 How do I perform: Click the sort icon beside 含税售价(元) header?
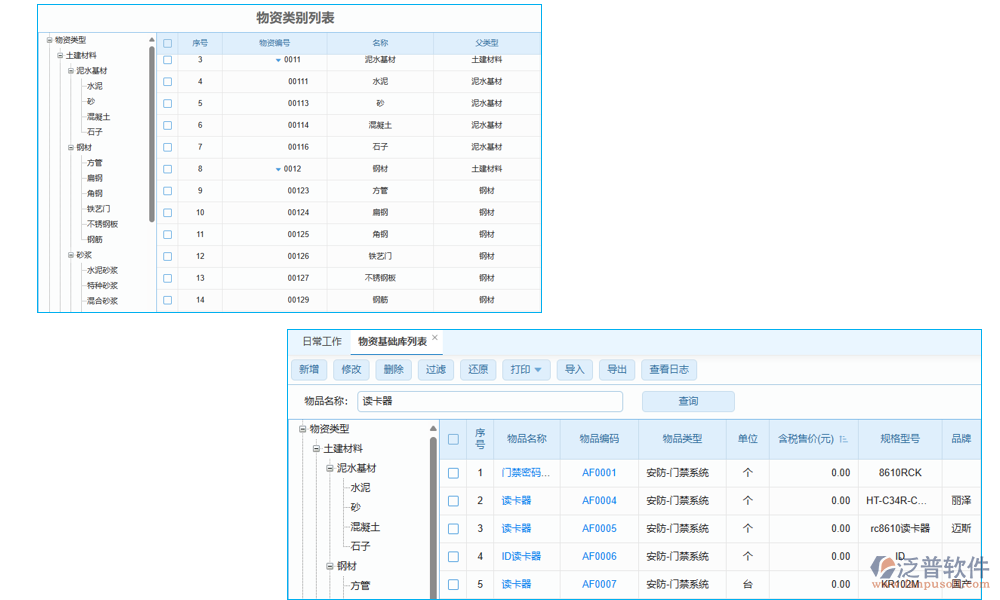(x=843, y=439)
